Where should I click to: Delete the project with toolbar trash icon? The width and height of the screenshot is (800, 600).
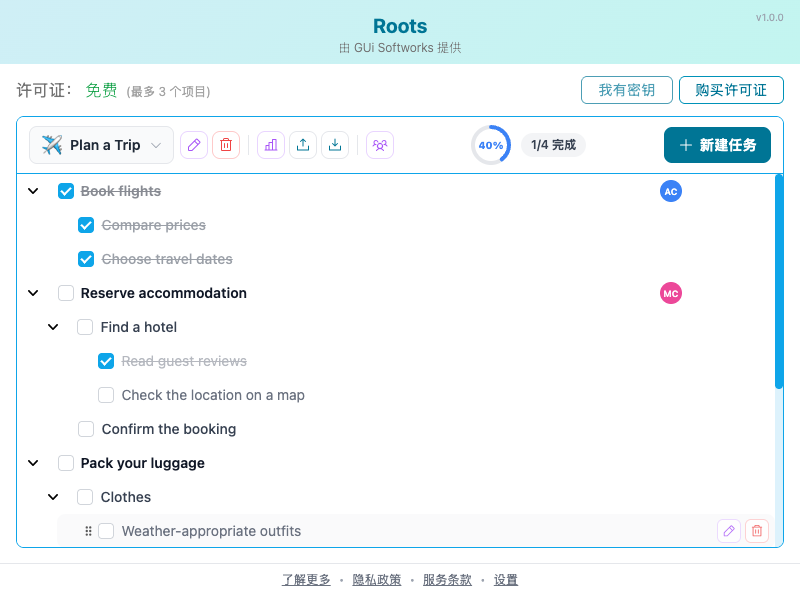tap(226, 145)
